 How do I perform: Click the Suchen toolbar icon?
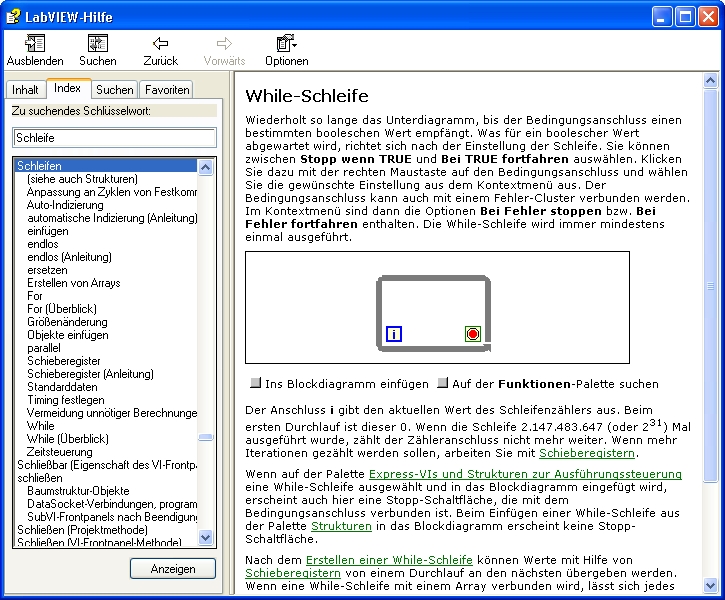(x=98, y=44)
